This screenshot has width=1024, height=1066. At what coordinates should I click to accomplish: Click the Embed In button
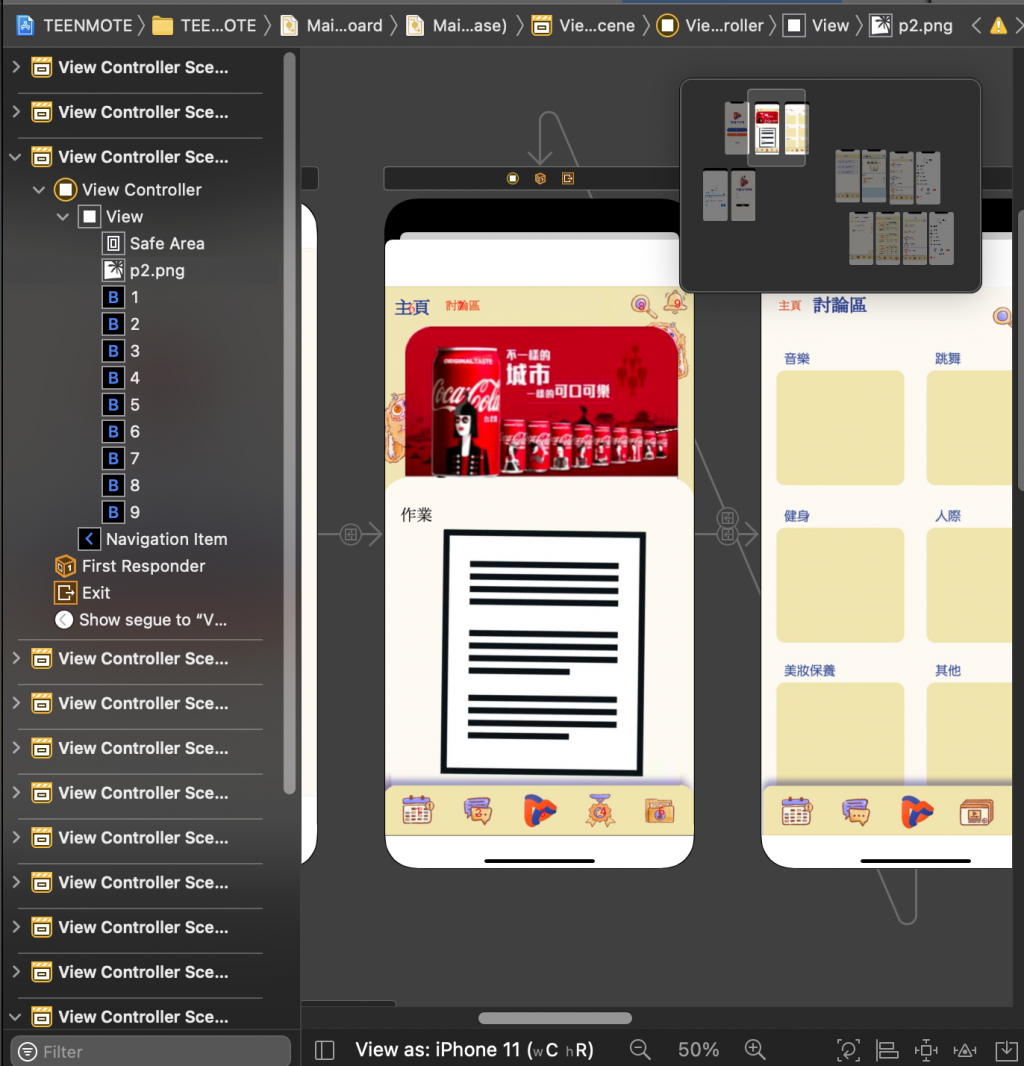click(x=1006, y=1050)
